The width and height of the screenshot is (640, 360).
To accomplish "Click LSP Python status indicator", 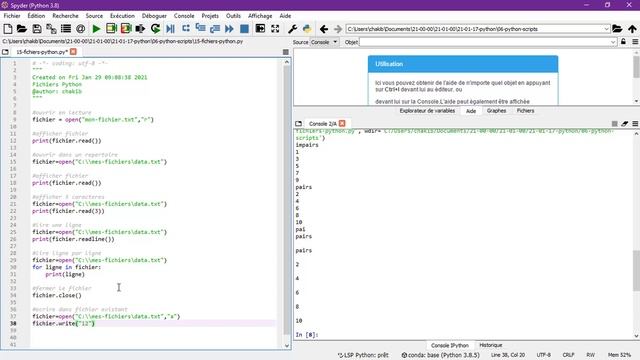I will tap(363, 355).
